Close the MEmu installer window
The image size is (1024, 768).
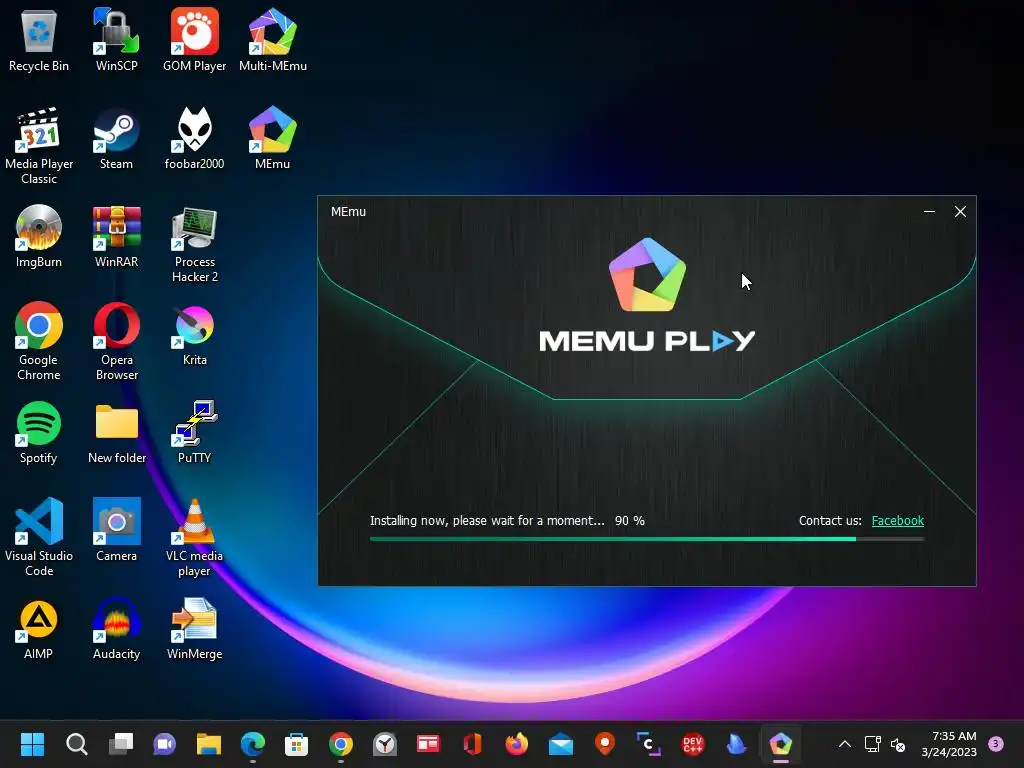[x=960, y=212]
